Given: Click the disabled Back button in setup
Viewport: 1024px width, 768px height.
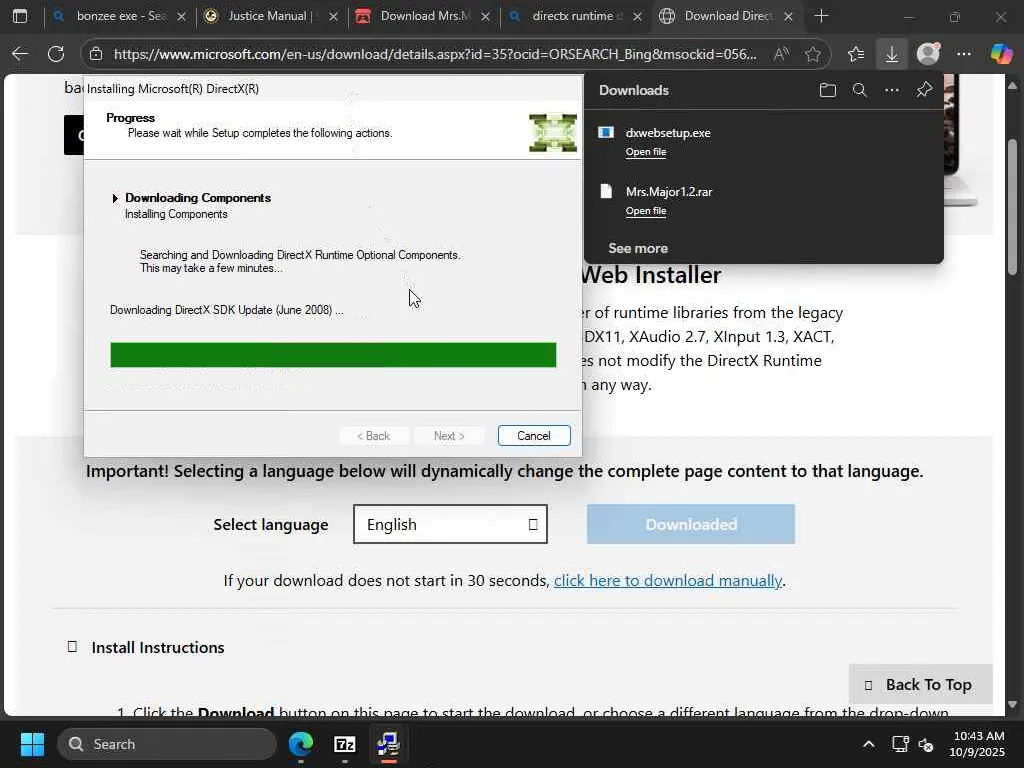Looking at the screenshot, I should tap(374, 436).
